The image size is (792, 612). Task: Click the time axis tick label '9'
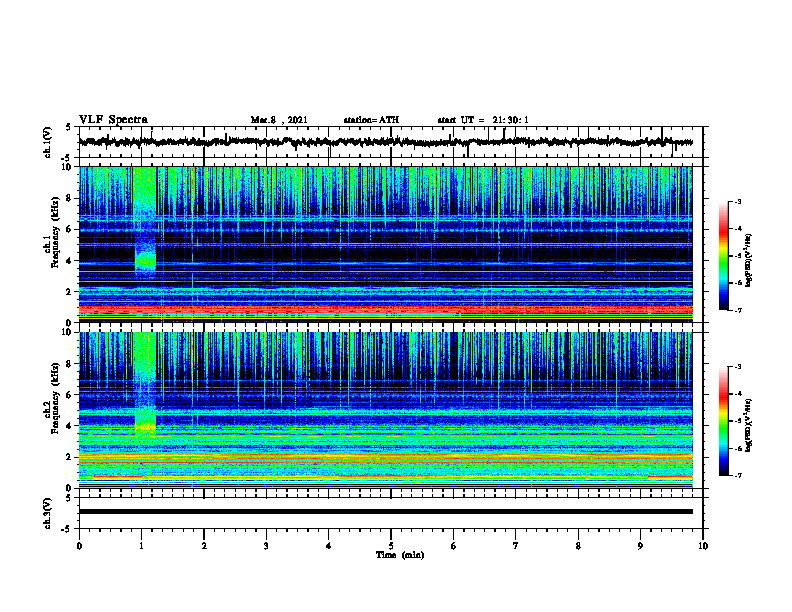click(640, 546)
